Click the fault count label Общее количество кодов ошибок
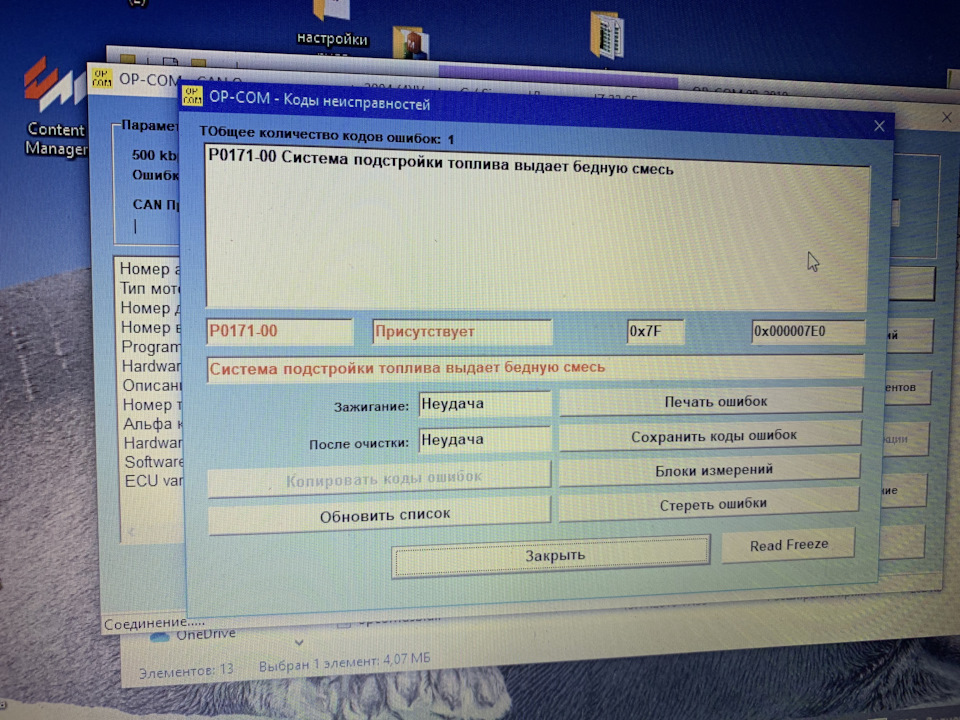960x720 pixels. pyautogui.click(x=326, y=137)
